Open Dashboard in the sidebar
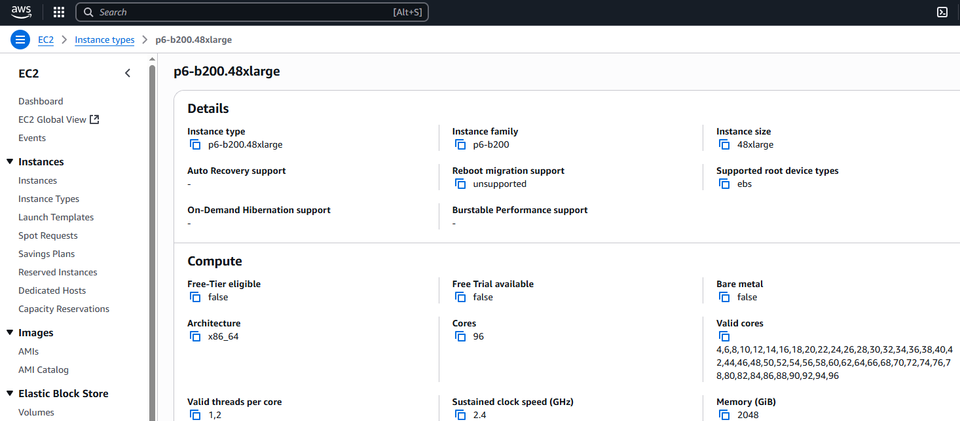 point(40,101)
